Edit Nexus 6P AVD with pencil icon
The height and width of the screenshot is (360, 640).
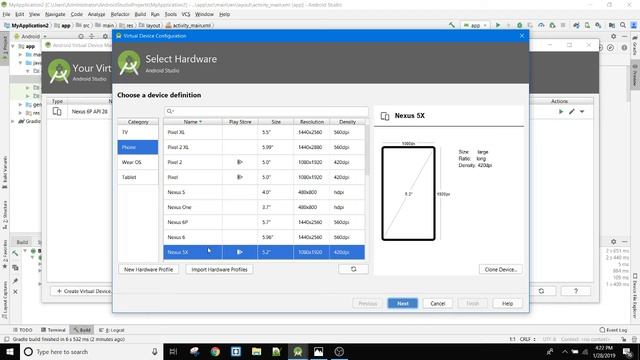(572, 111)
